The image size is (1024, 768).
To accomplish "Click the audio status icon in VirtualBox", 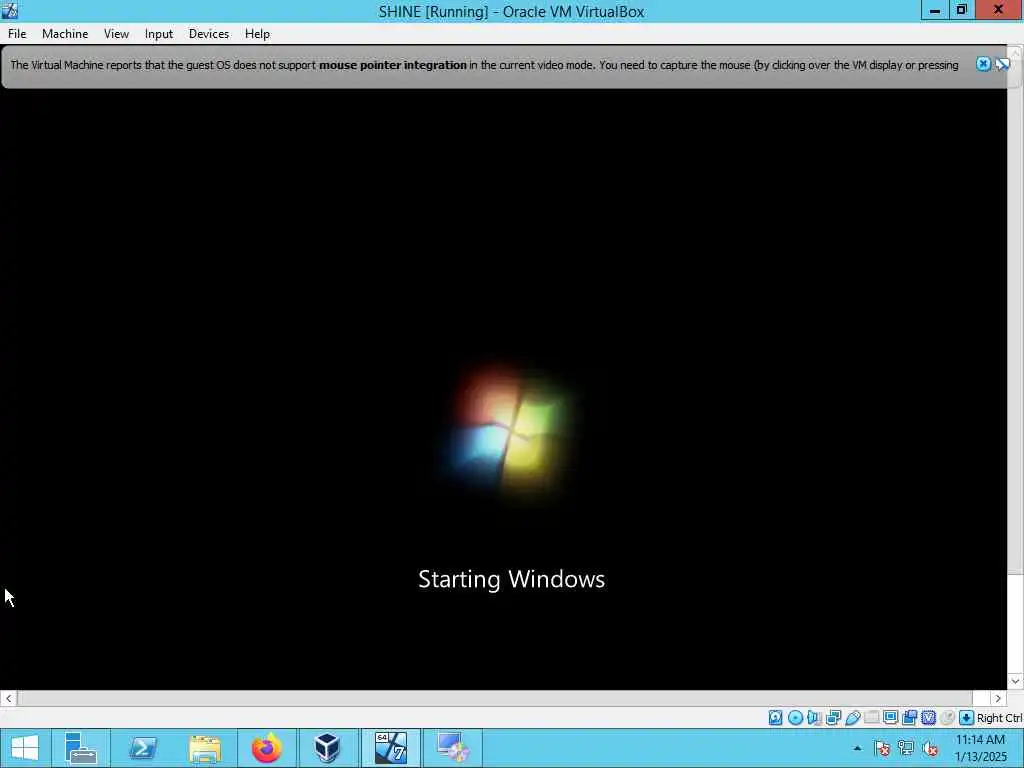I will pyautogui.click(x=814, y=718).
